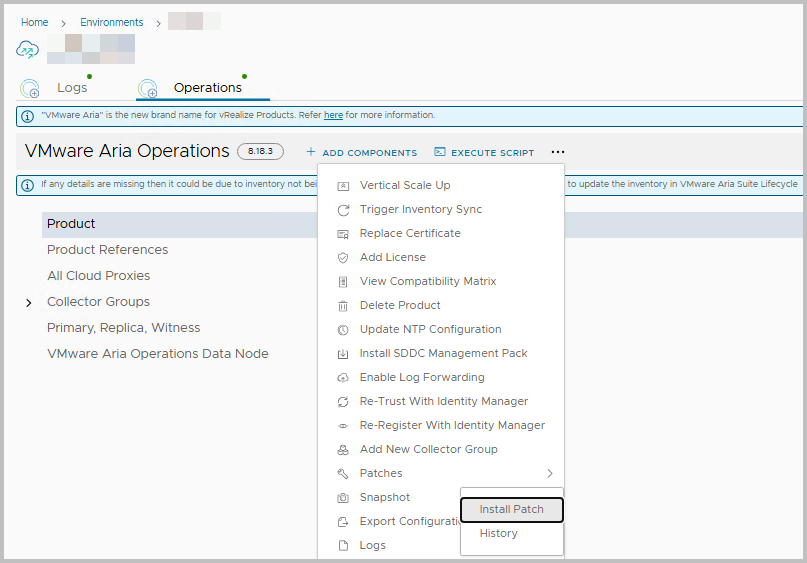This screenshot has height=563, width=807.
Task: Click the Patches wrench icon
Action: (343, 474)
